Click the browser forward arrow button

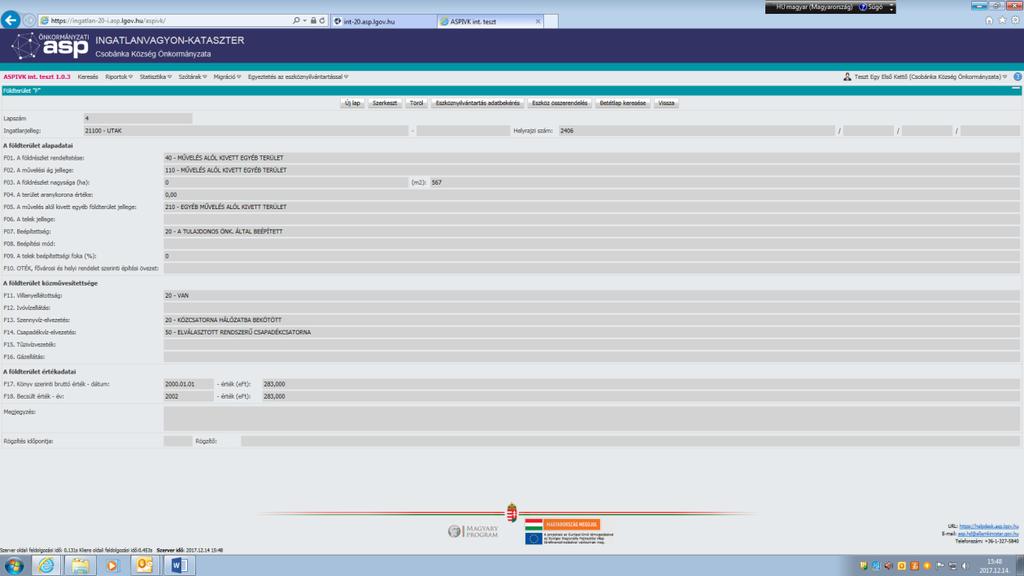[x=29, y=20]
